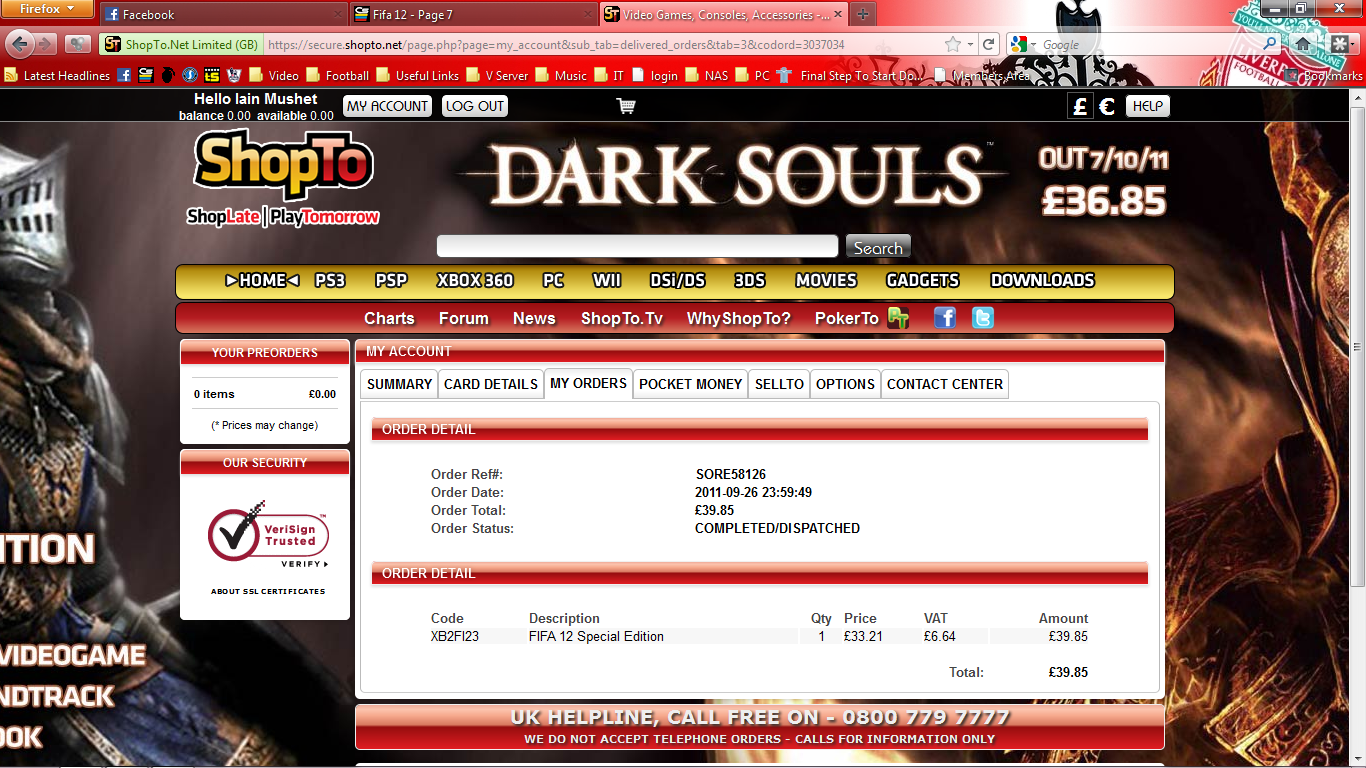Open the Google search engine dropdown

click(x=1023, y=44)
